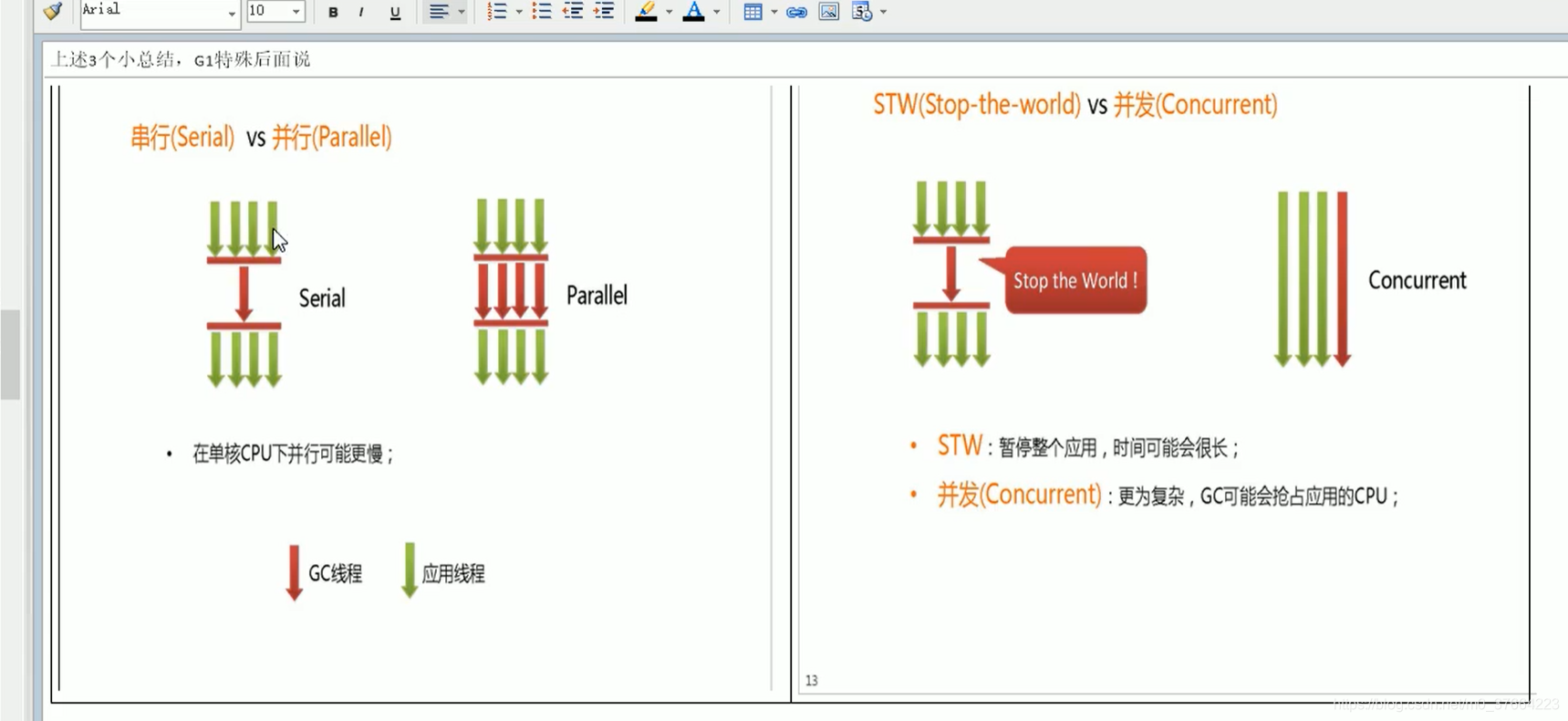Screen dimensions: 1568x721
Task: Expand the highlight color dropdown arrow
Action: [x=669, y=12]
